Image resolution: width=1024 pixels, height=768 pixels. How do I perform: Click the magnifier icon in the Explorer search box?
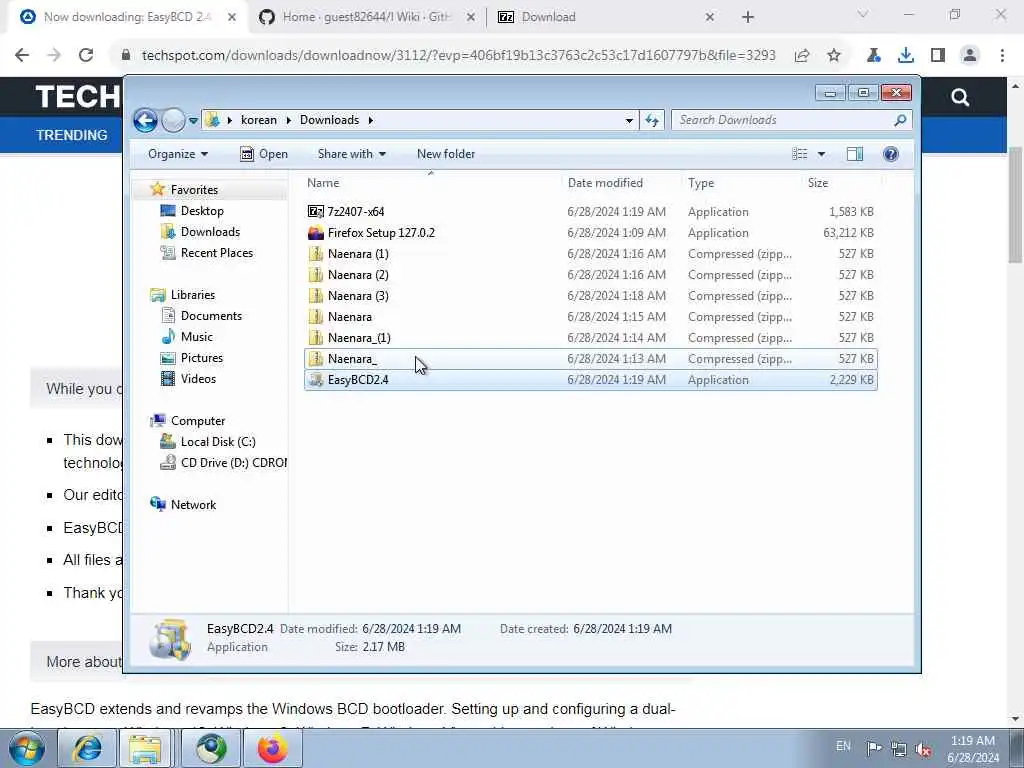[x=901, y=120]
